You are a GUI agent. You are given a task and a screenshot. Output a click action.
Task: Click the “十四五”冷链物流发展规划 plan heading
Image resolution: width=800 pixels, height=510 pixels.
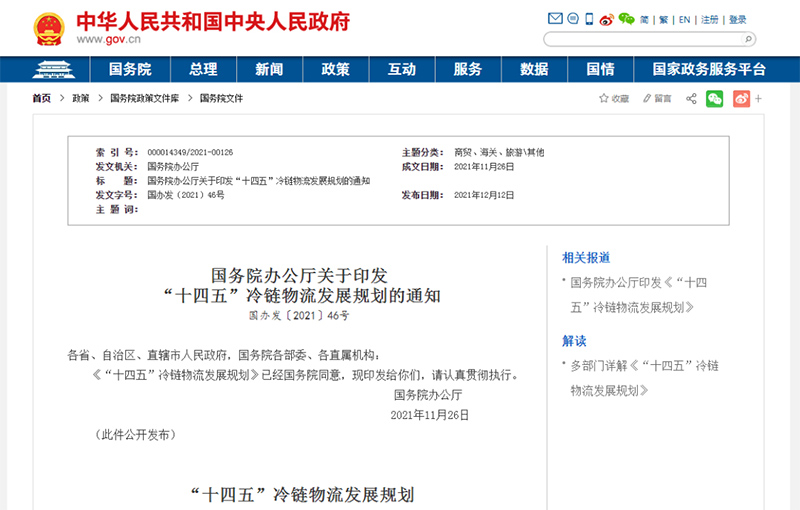[302, 495]
